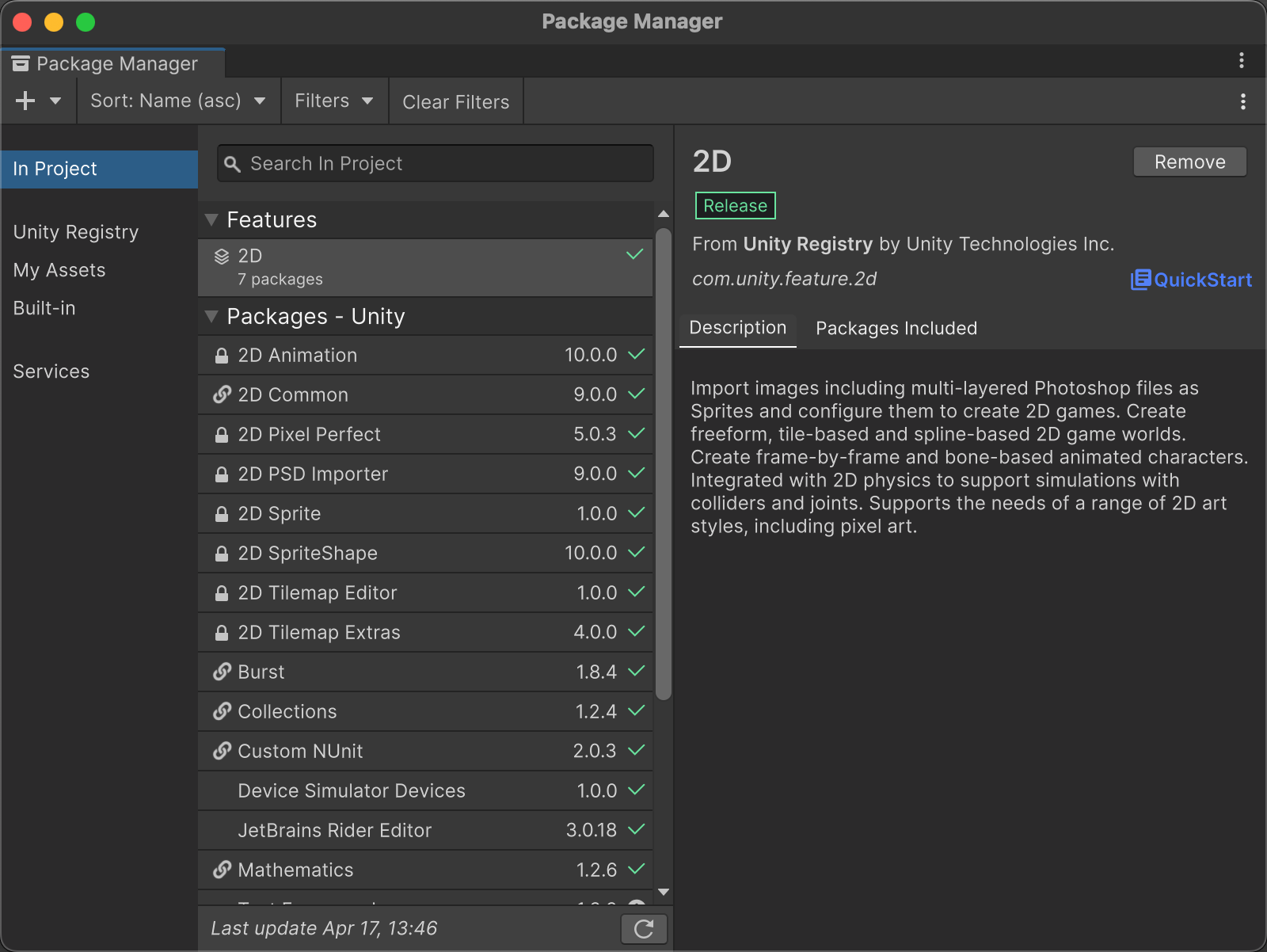Select the Package Manager window tab

click(x=113, y=63)
